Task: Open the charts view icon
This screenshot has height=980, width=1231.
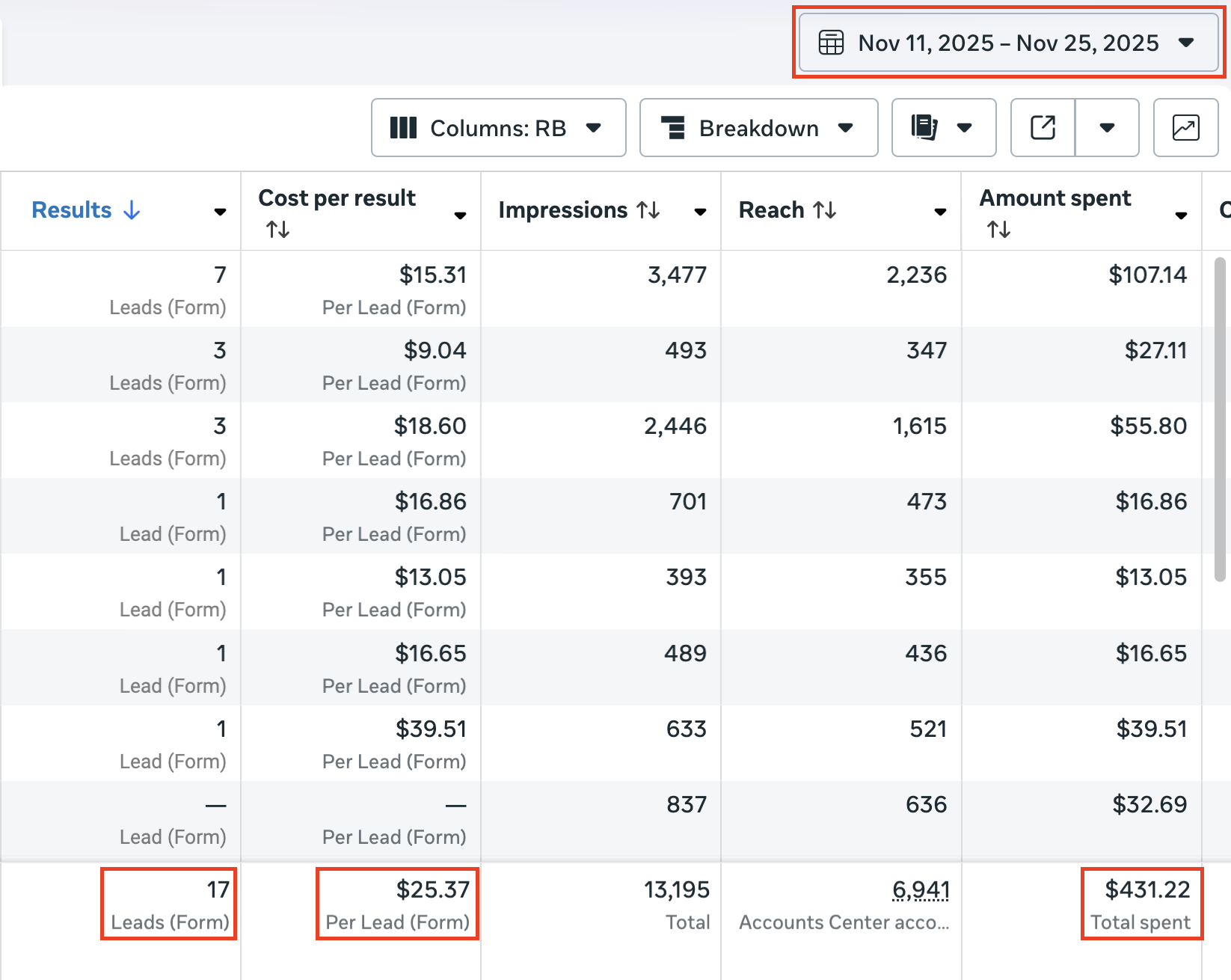Action: (1185, 128)
